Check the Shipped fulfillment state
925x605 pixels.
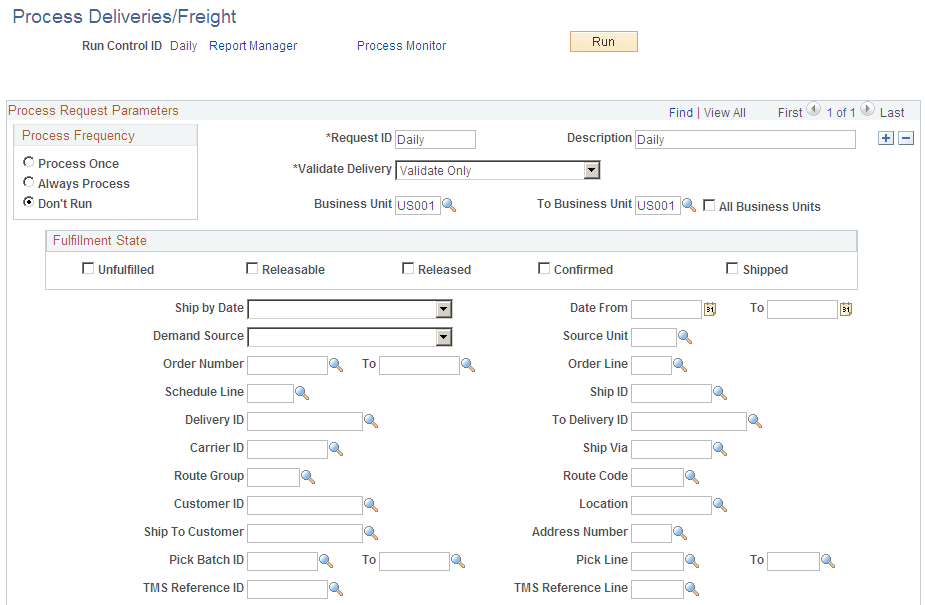[731, 268]
